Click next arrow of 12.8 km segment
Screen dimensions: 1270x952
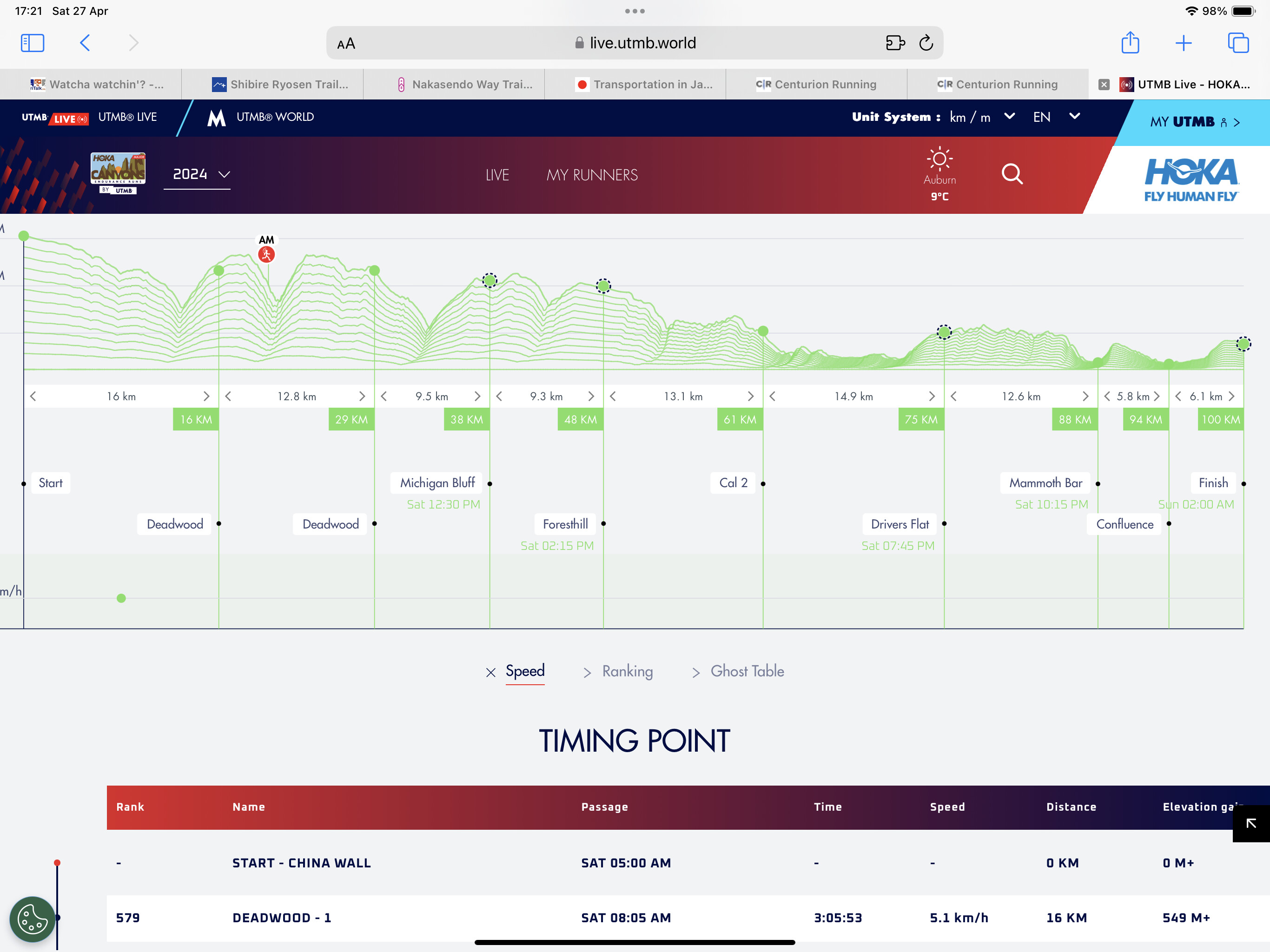point(362,396)
